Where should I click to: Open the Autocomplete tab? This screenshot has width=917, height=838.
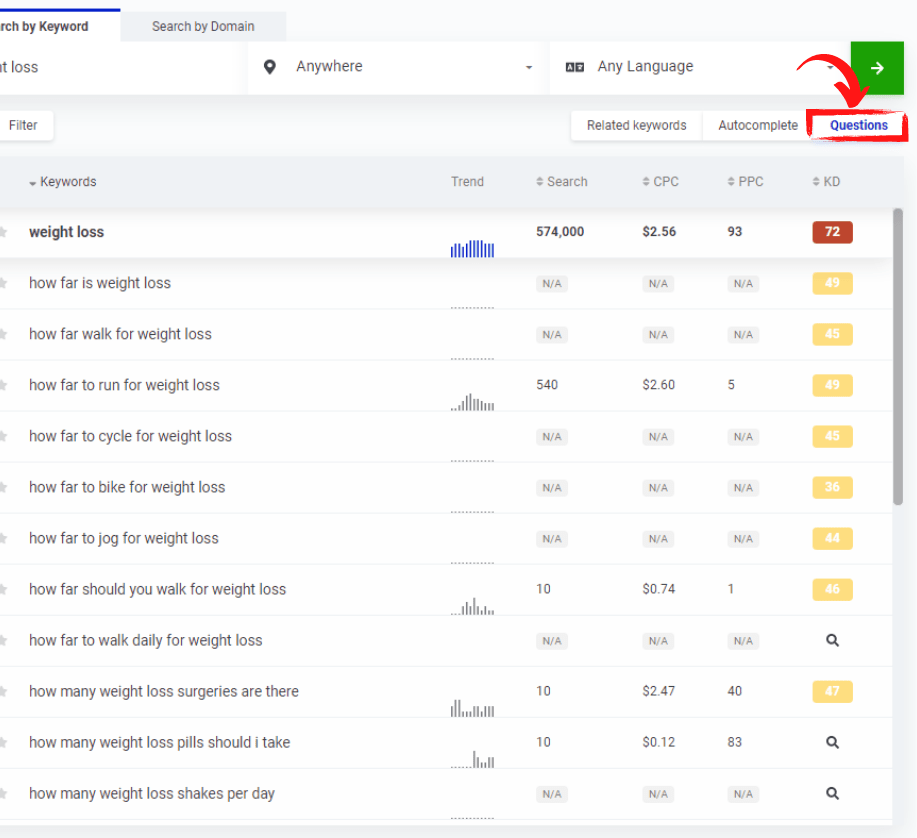point(757,125)
